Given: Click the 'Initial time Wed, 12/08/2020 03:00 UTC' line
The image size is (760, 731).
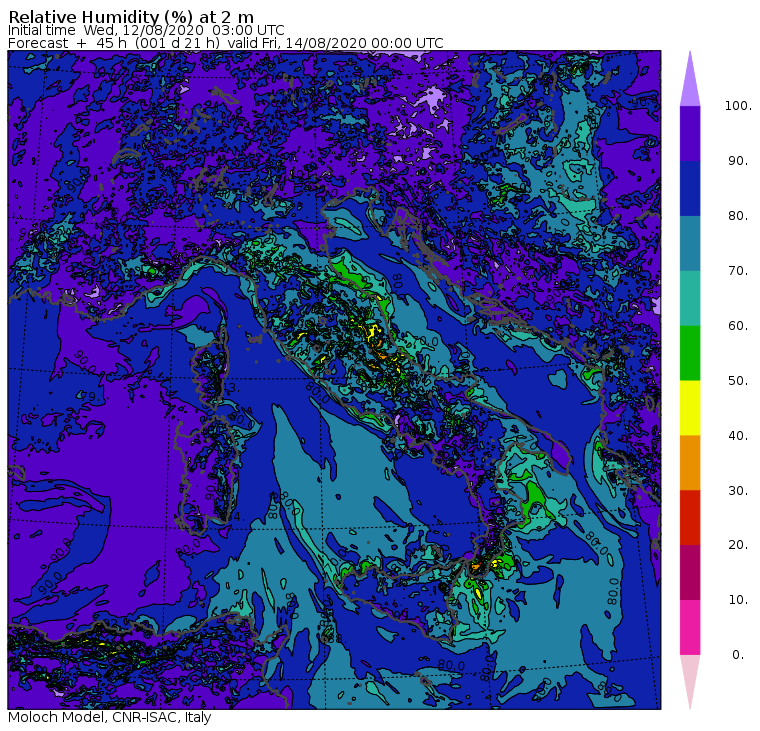Looking at the screenshot, I should [146, 30].
